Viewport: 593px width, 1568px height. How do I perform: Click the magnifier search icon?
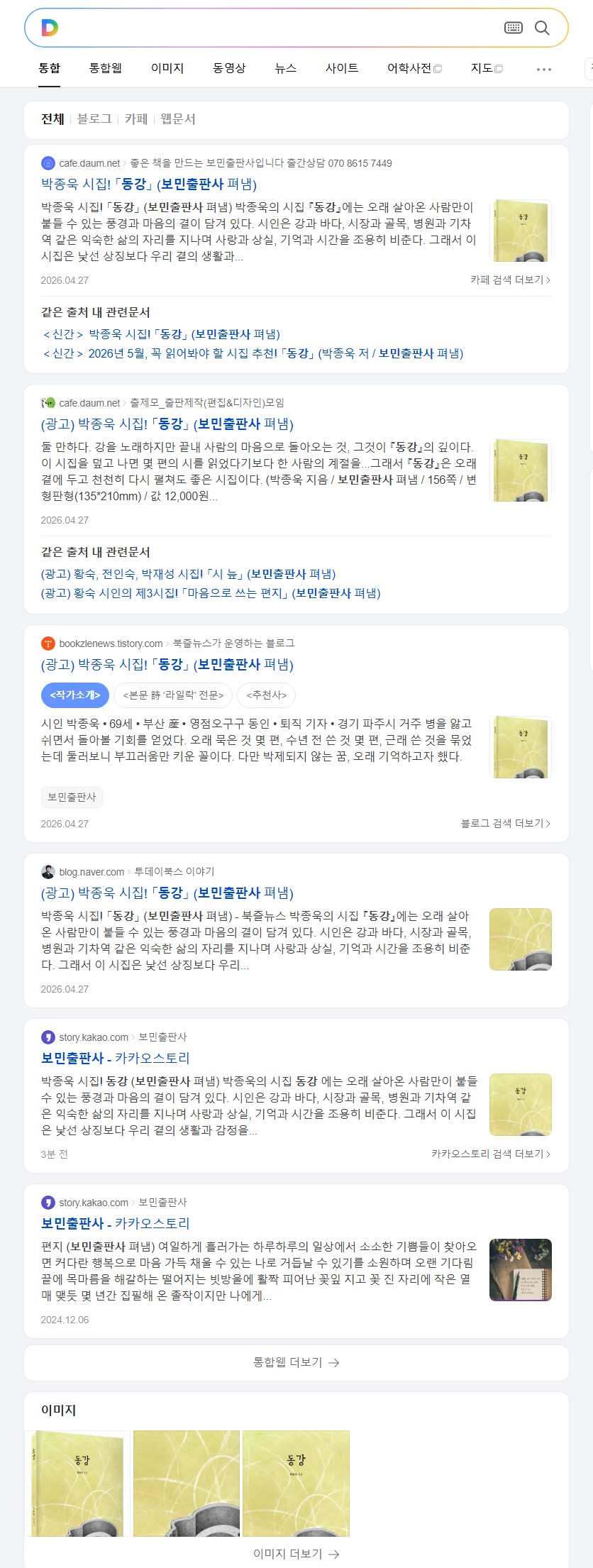(x=542, y=28)
